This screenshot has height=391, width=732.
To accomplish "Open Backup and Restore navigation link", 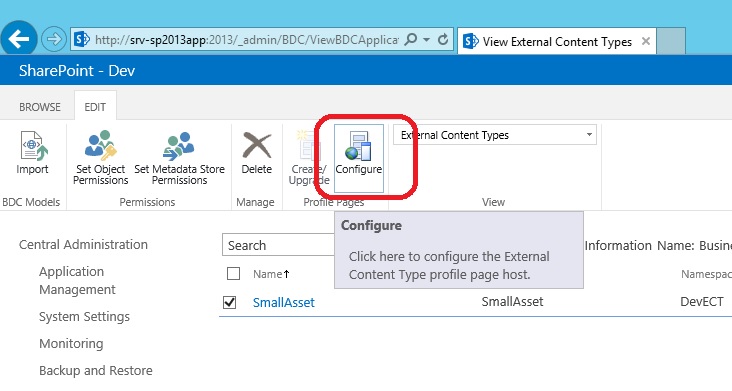I will click(96, 370).
